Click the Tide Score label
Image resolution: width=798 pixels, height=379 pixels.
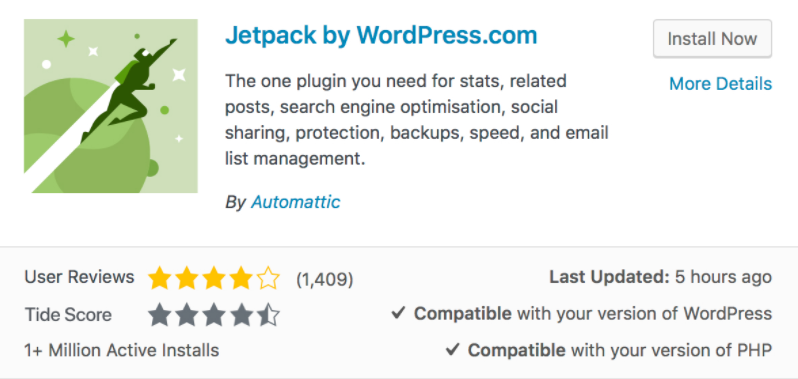(x=68, y=314)
